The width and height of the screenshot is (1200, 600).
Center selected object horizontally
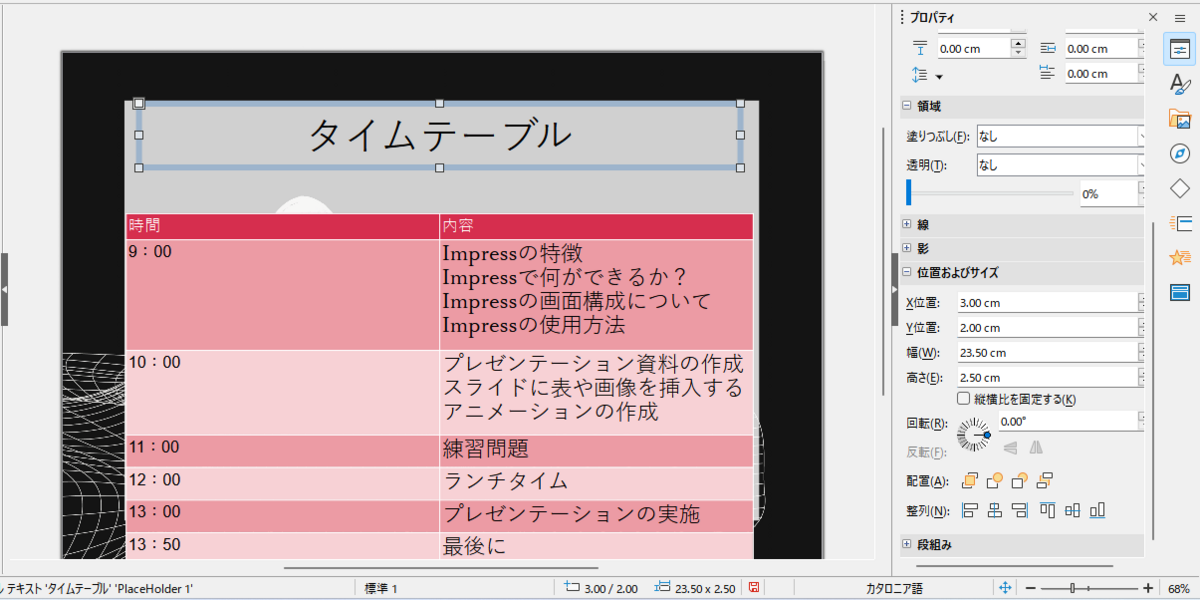[x=994, y=511]
